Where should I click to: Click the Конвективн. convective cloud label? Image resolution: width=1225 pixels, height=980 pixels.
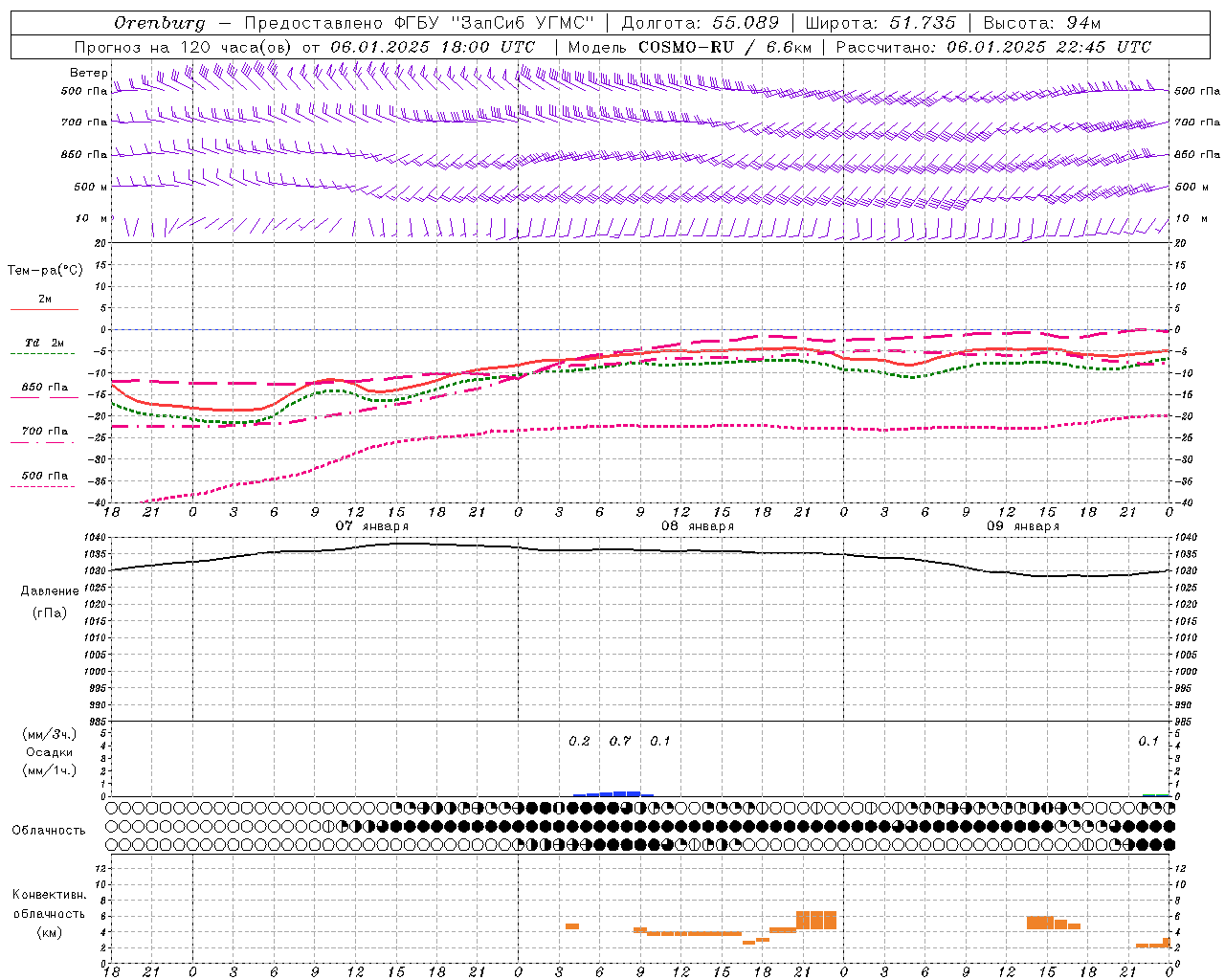coord(50,895)
